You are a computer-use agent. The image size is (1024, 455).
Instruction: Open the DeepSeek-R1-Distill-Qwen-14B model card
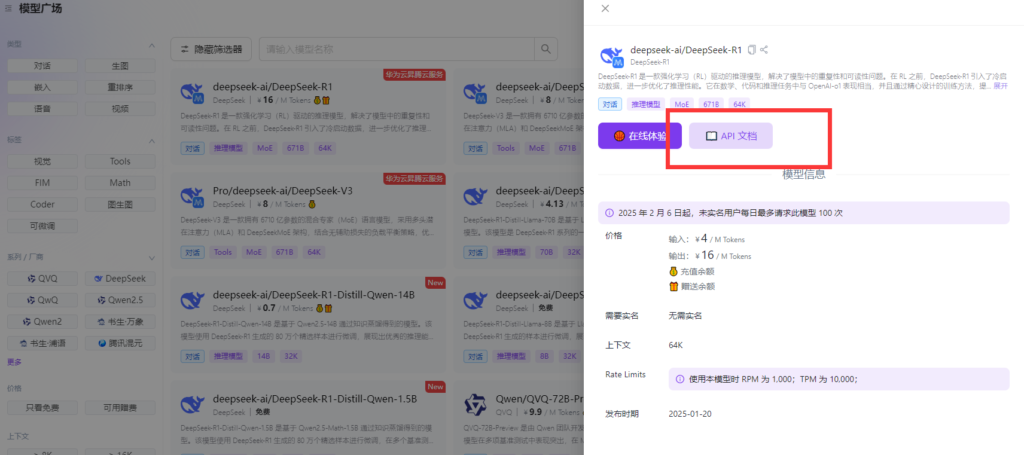click(309, 322)
